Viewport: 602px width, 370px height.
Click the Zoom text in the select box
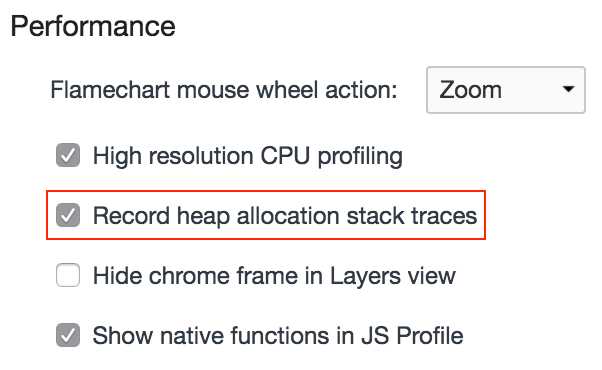470,90
